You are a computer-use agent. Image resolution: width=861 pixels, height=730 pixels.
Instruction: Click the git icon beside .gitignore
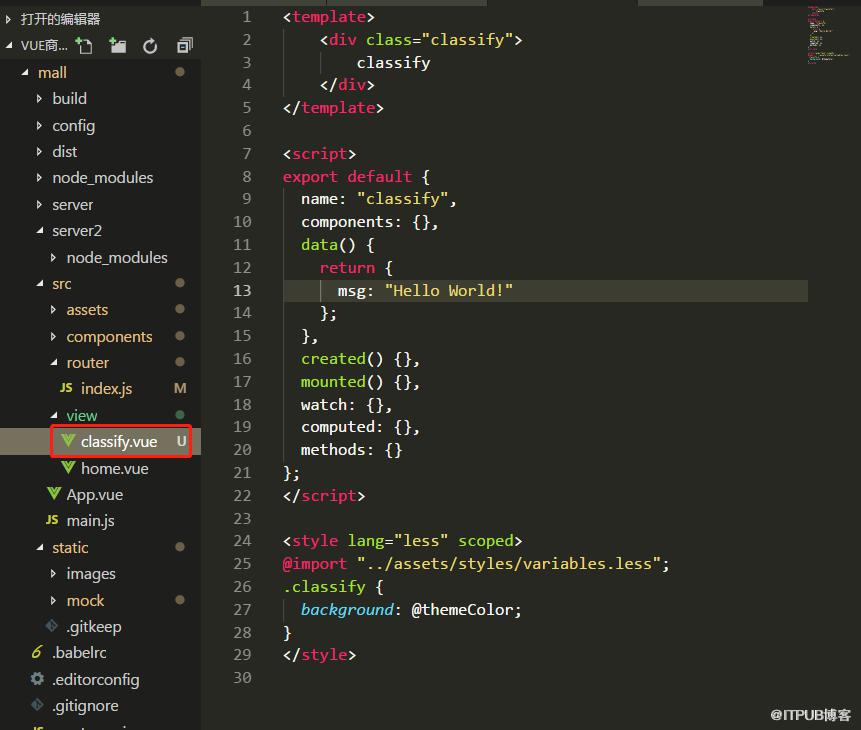tap(37, 705)
